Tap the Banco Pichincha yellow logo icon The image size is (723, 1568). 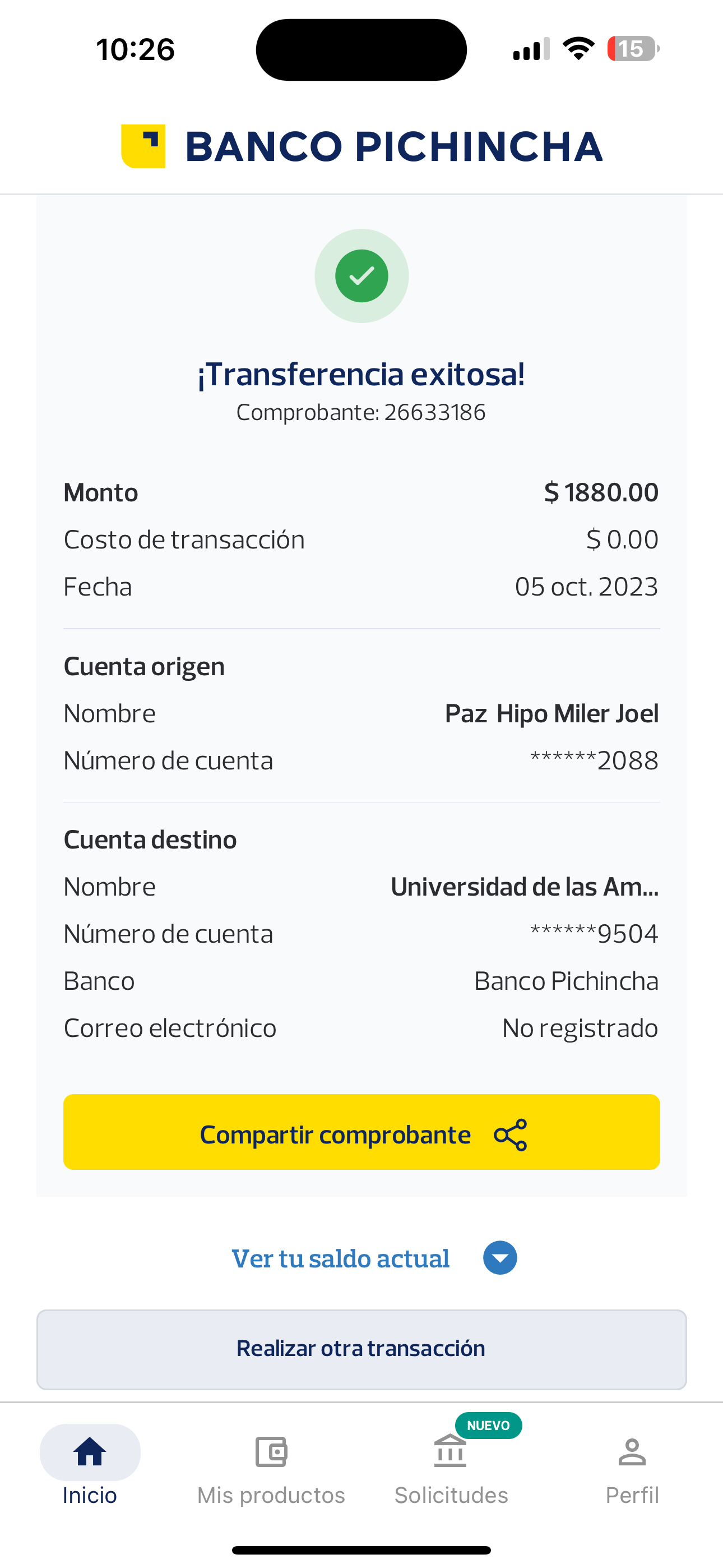click(x=143, y=146)
